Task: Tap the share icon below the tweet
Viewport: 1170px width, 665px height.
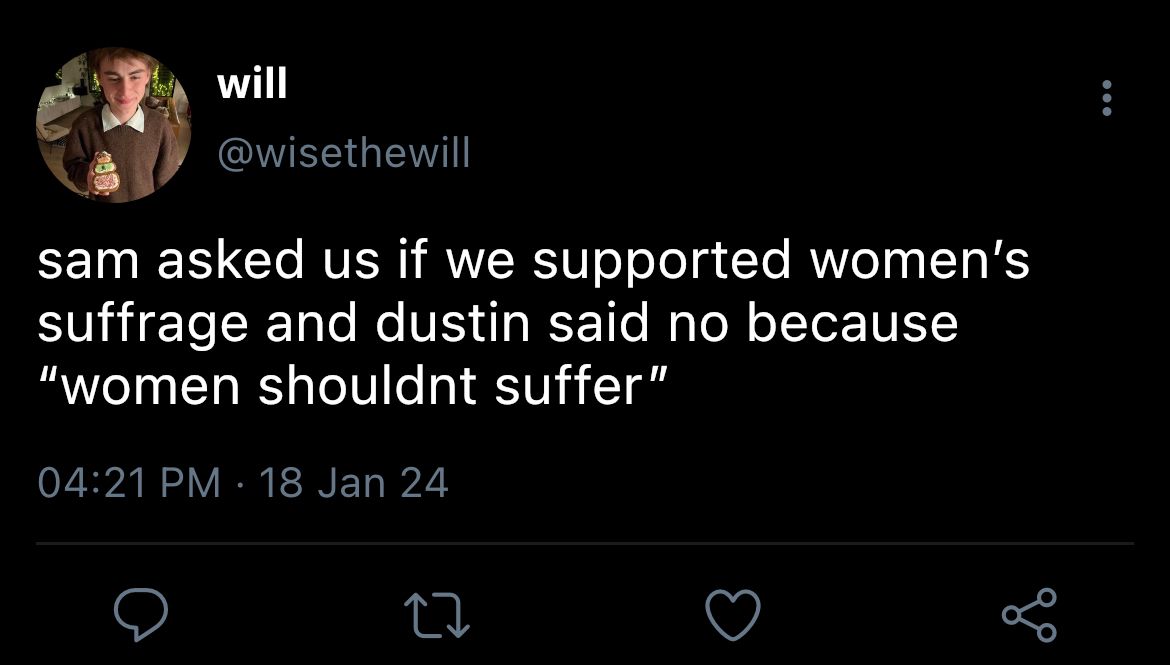Action: [1030, 614]
